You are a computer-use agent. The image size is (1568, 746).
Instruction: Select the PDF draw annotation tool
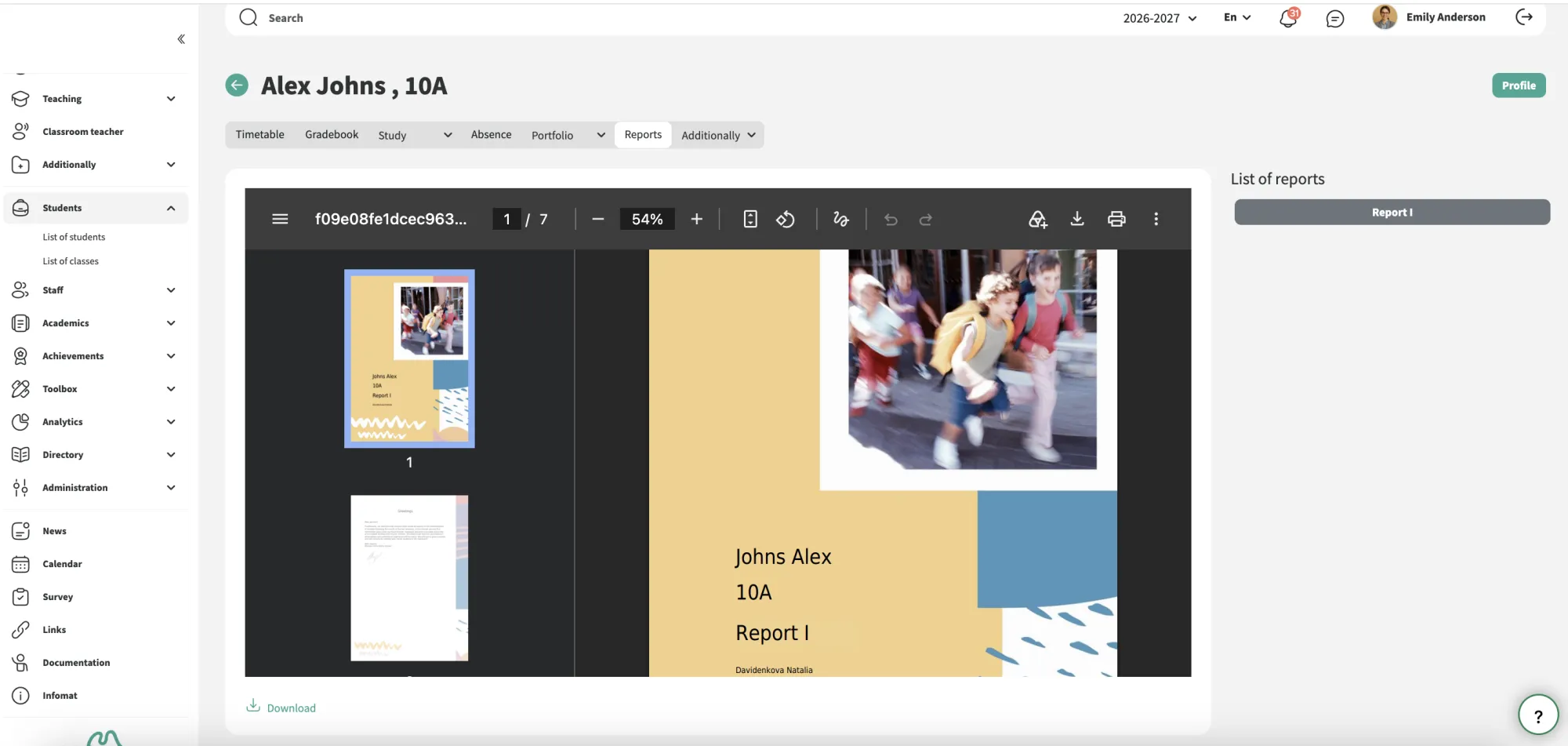[841, 219]
